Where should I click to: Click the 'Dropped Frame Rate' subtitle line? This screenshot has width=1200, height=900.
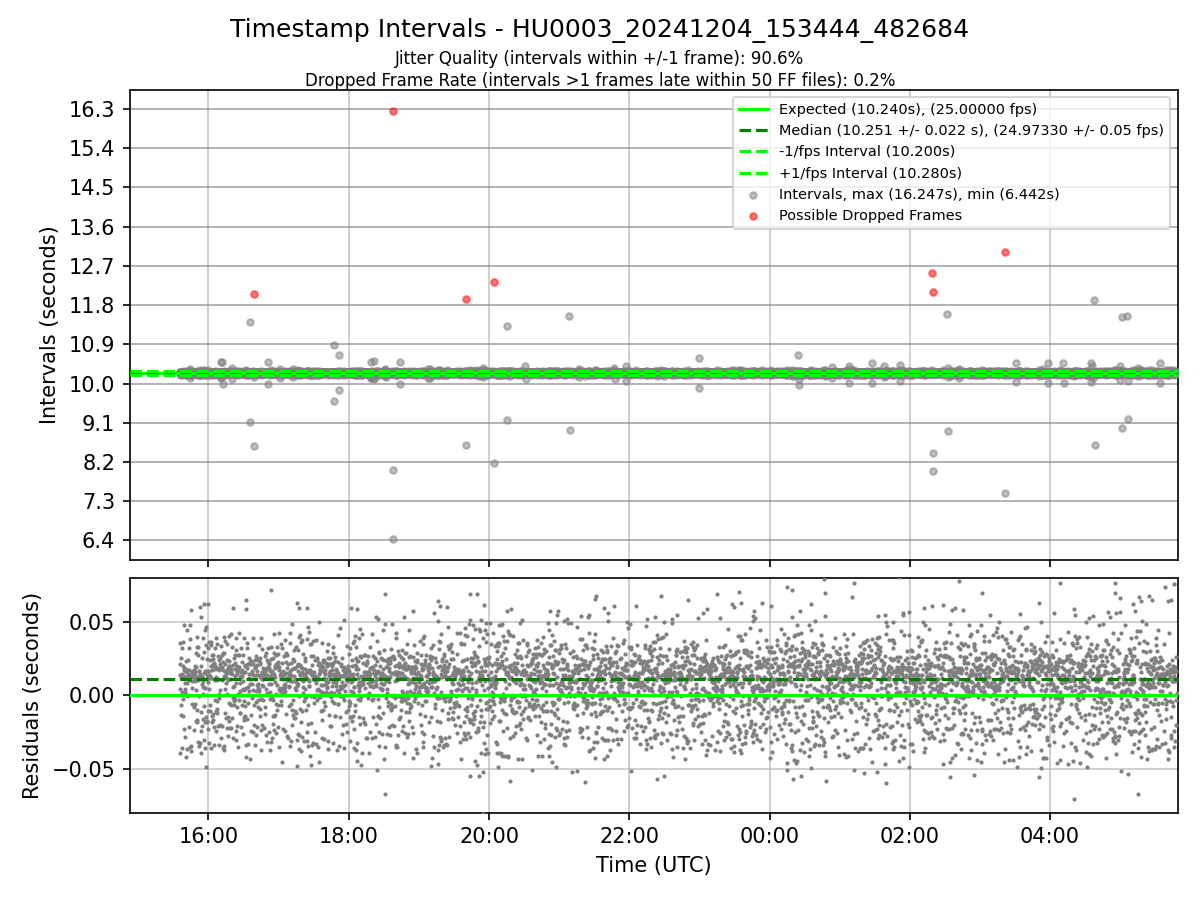[599, 79]
